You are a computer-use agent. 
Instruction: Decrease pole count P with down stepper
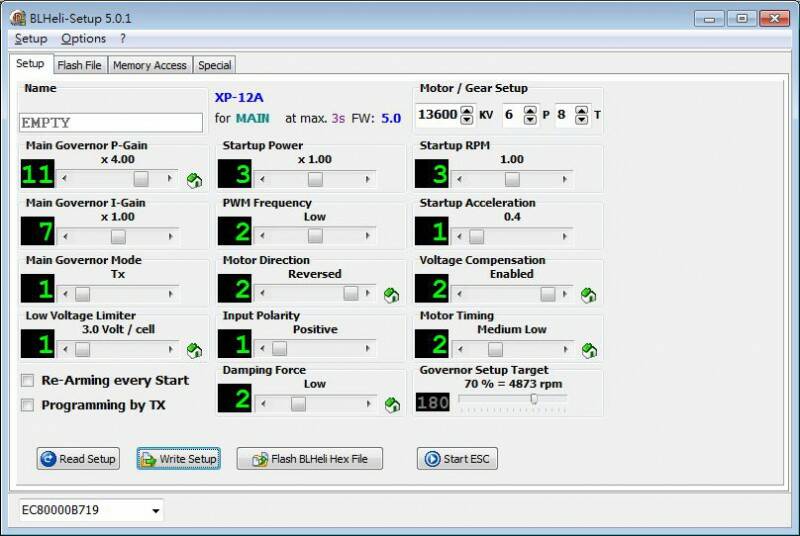tap(531, 120)
